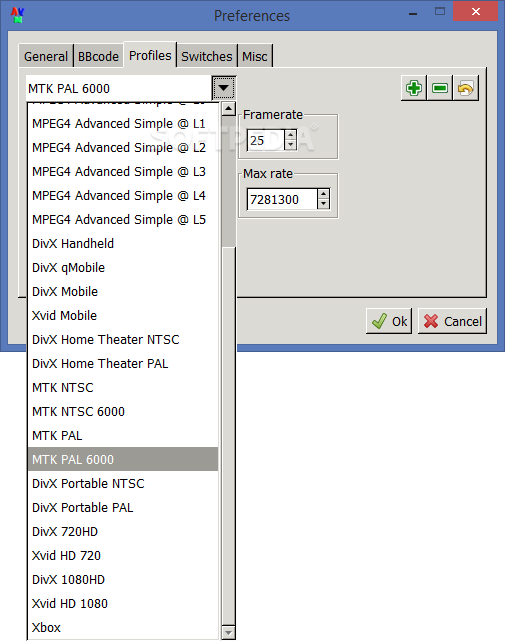Add a new profile with the green plus icon
Viewport: 505px width, 641px height.
click(x=414, y=88)
